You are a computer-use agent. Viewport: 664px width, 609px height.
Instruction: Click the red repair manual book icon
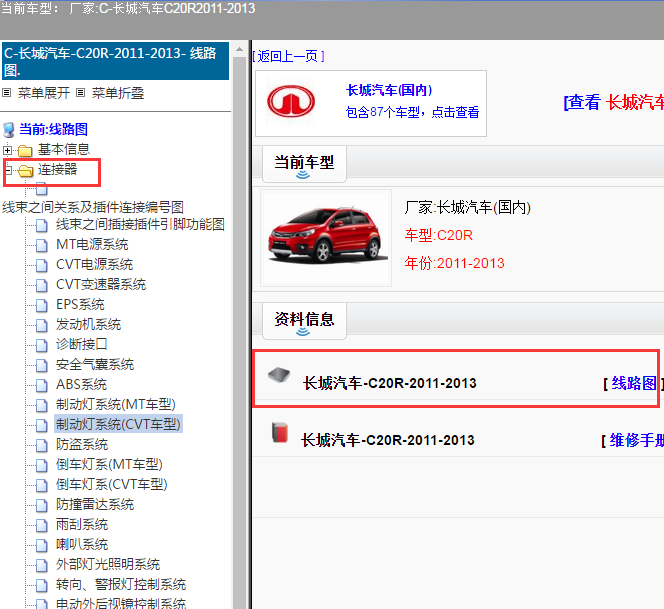[280, 432]
